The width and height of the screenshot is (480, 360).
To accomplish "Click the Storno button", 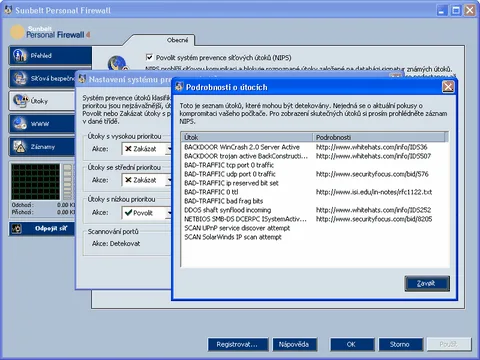I will click(x=400, y=344).
